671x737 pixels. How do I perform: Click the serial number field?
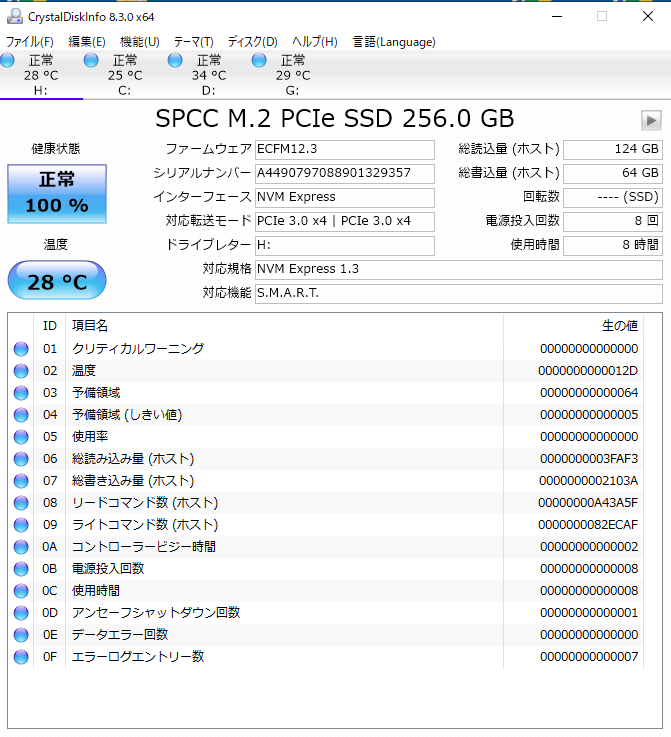tap(344, 173)
